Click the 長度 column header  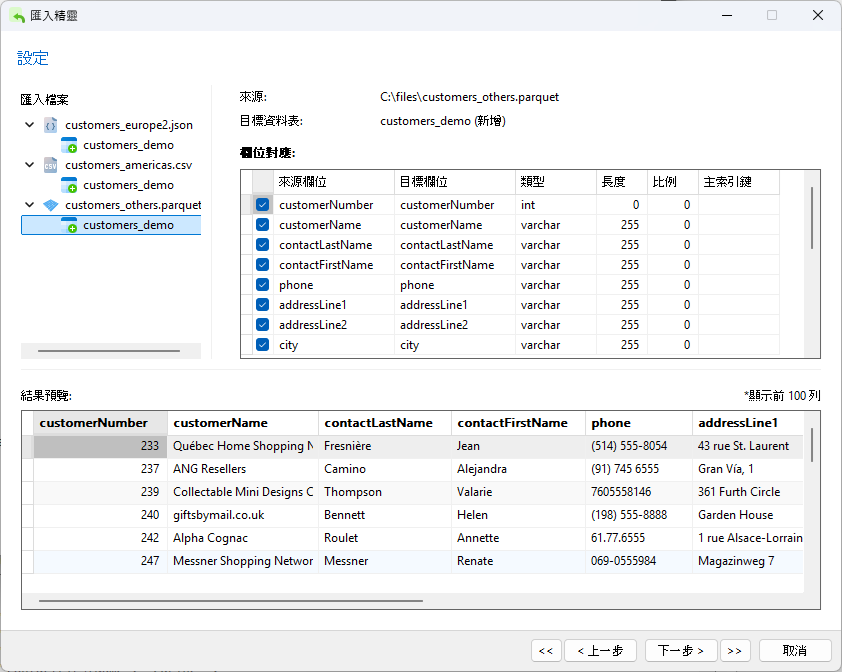tap(622, 182)
